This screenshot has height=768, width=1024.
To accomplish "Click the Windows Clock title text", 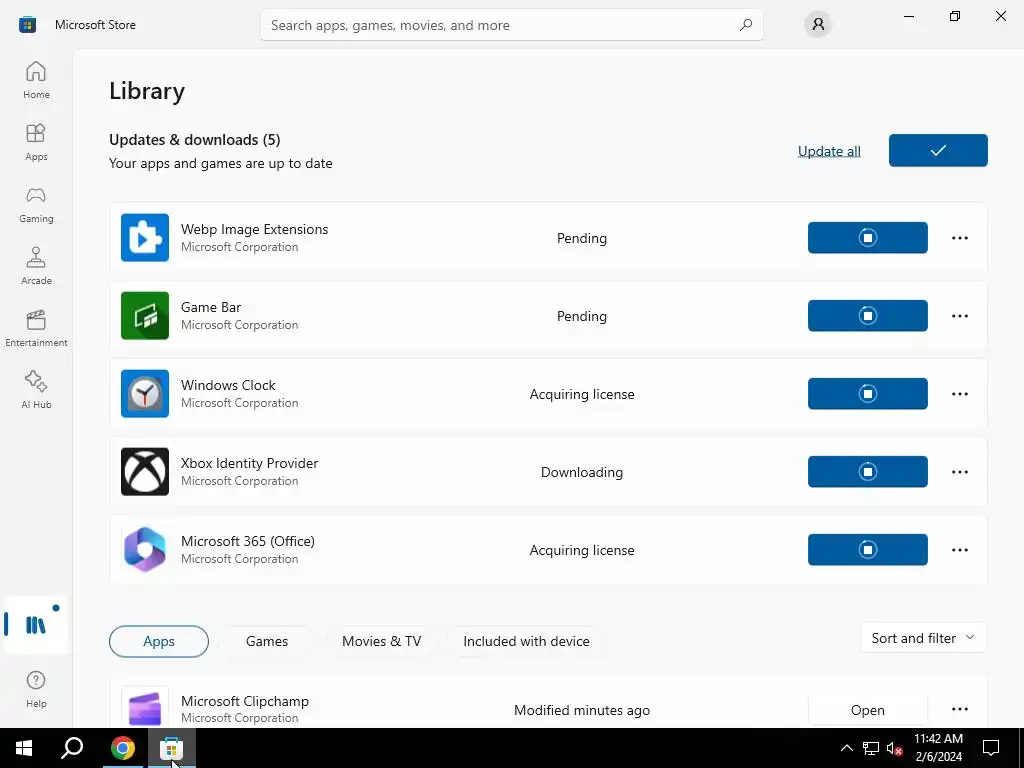I will pos(228,385).
